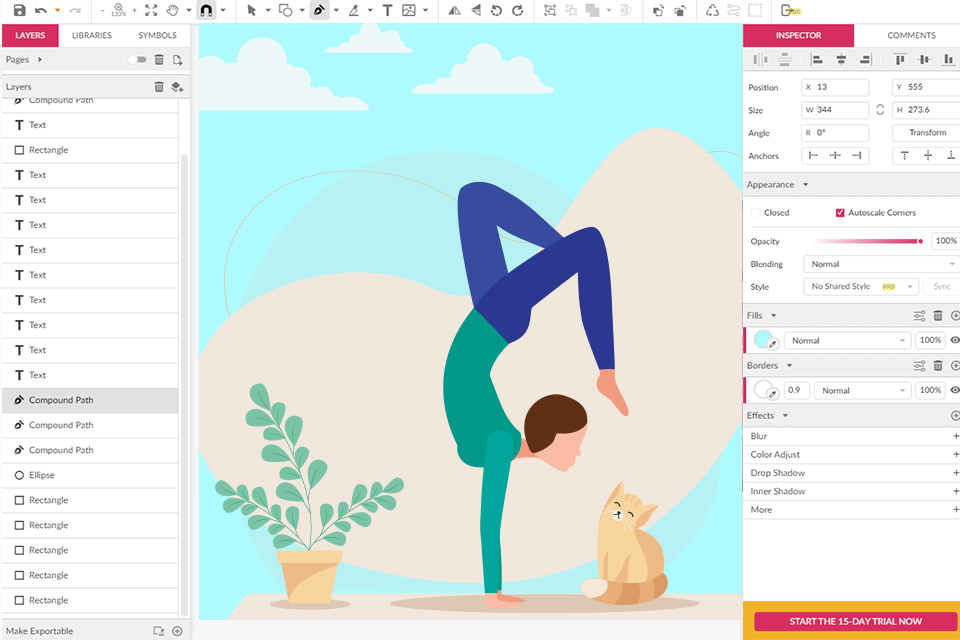Select the Image insert tool

409,10
